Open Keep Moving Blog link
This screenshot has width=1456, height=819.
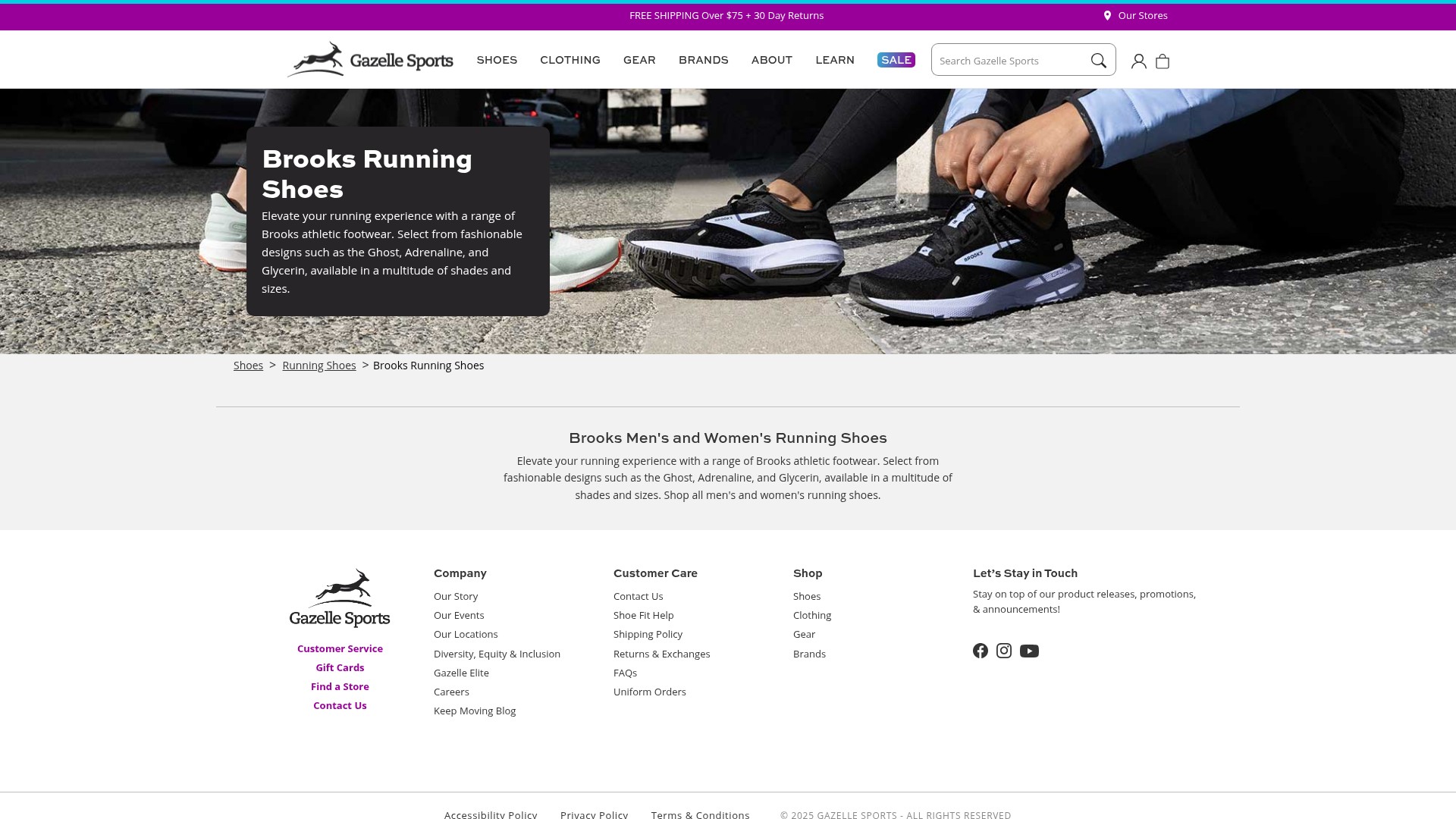point(475,711)
